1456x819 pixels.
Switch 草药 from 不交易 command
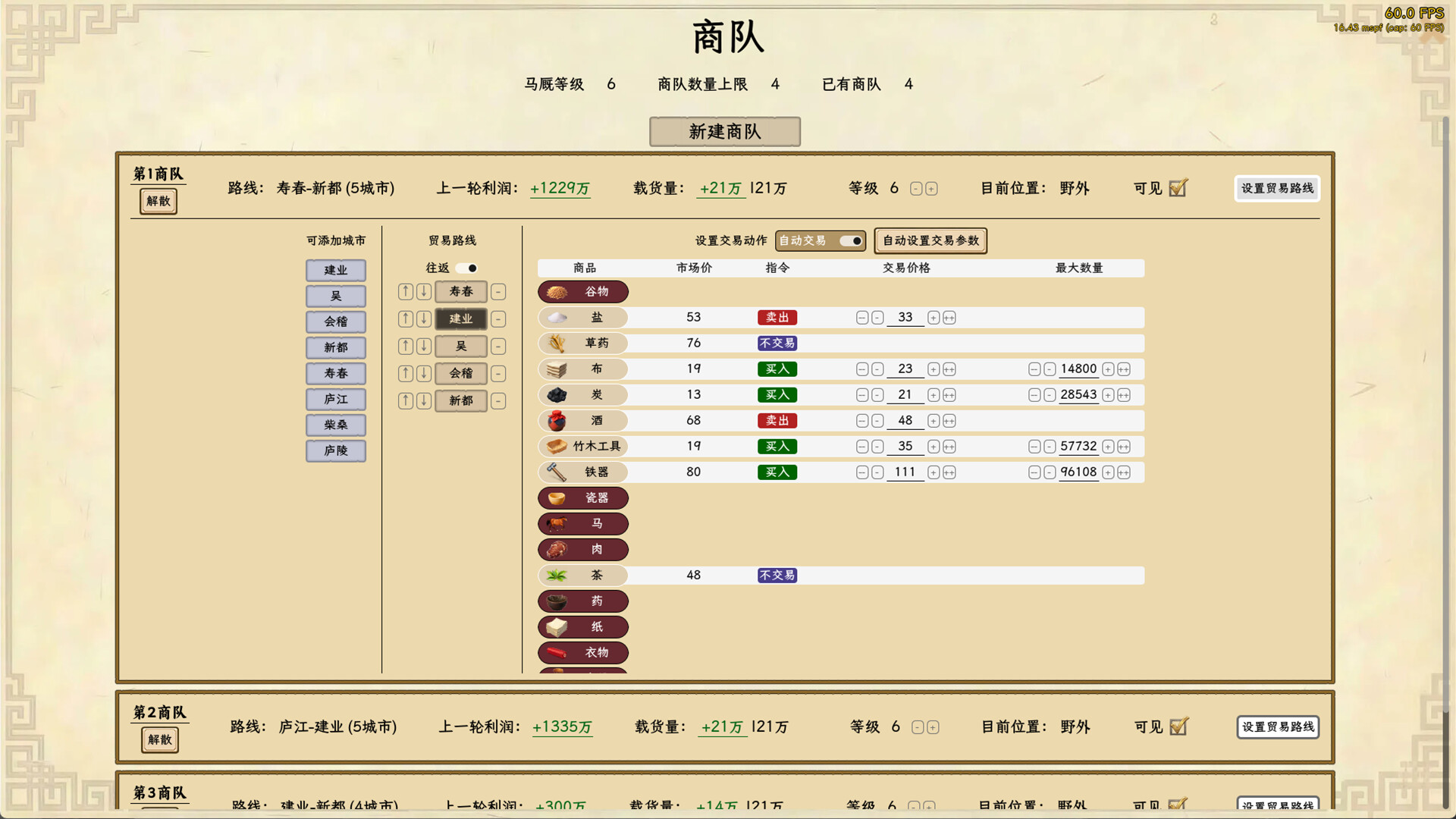tap(777, 343)
